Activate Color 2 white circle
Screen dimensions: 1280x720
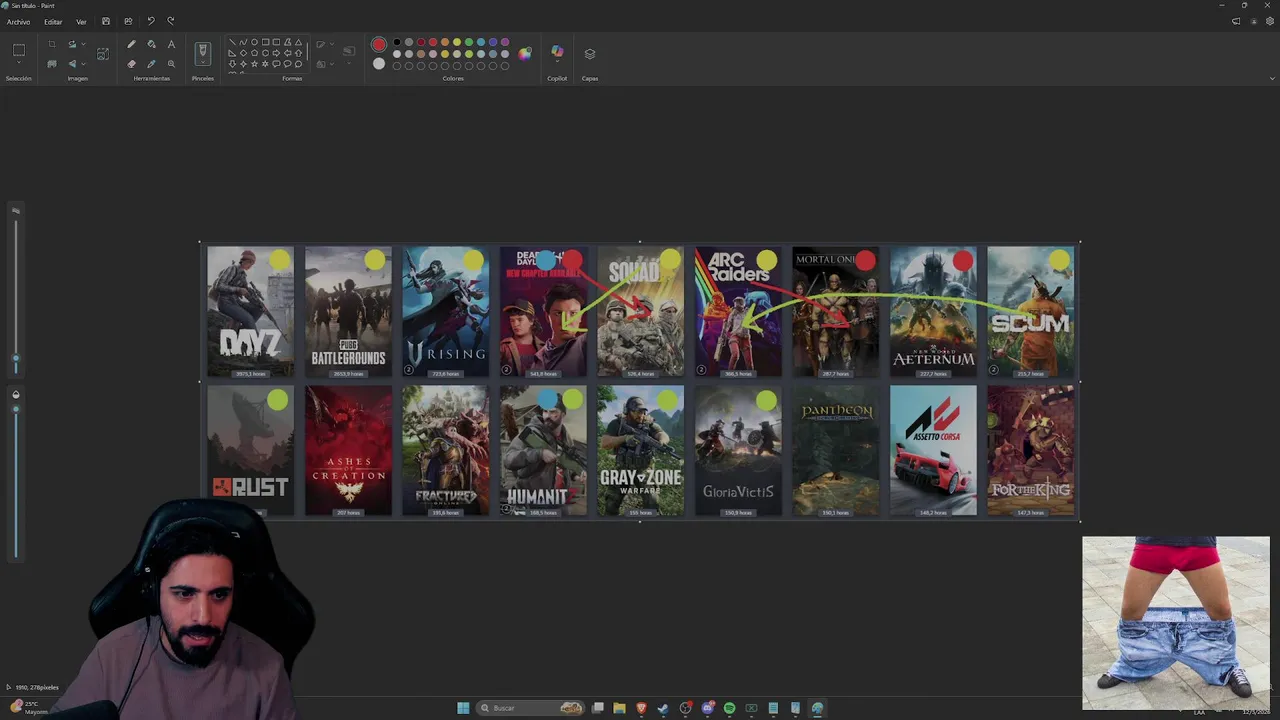379,64
